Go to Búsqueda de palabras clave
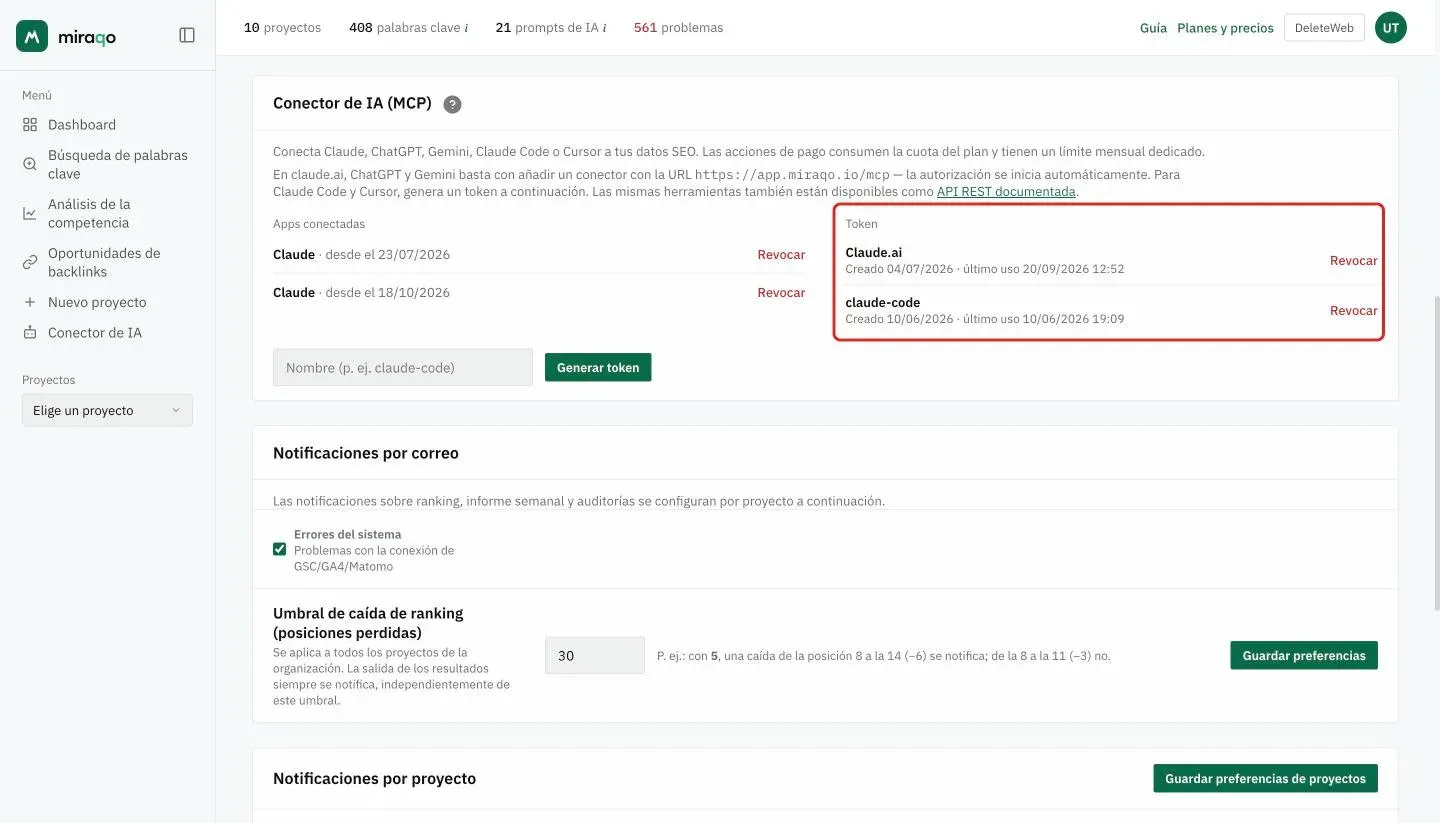 click(118, 164)
